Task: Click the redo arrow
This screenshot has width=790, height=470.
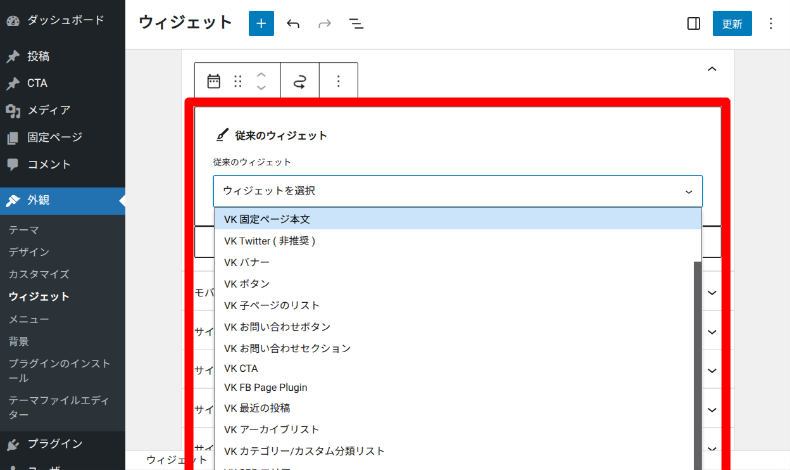Action: pos(325,24)
